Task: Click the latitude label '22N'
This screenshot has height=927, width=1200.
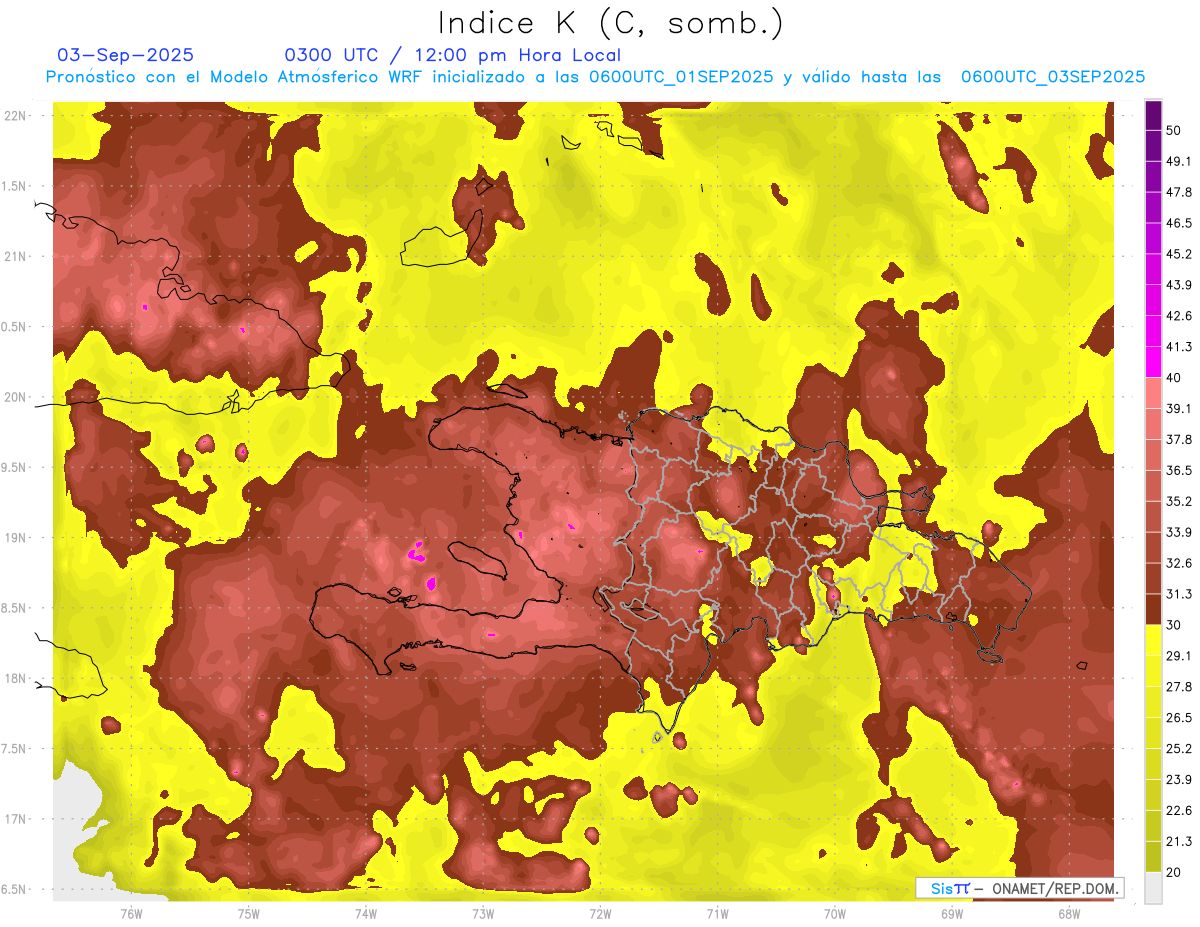Action: pyautogui.click(x=17, y=116)
